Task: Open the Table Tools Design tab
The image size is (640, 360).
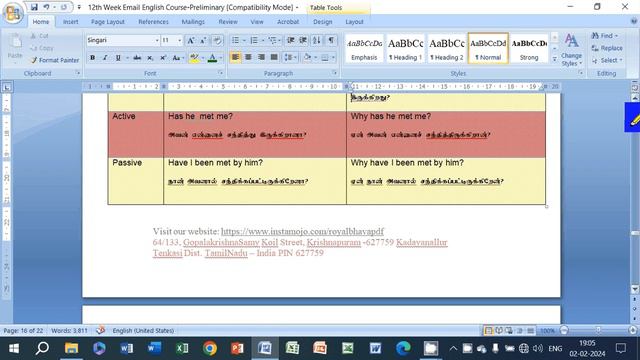Action: click(322, 22)
